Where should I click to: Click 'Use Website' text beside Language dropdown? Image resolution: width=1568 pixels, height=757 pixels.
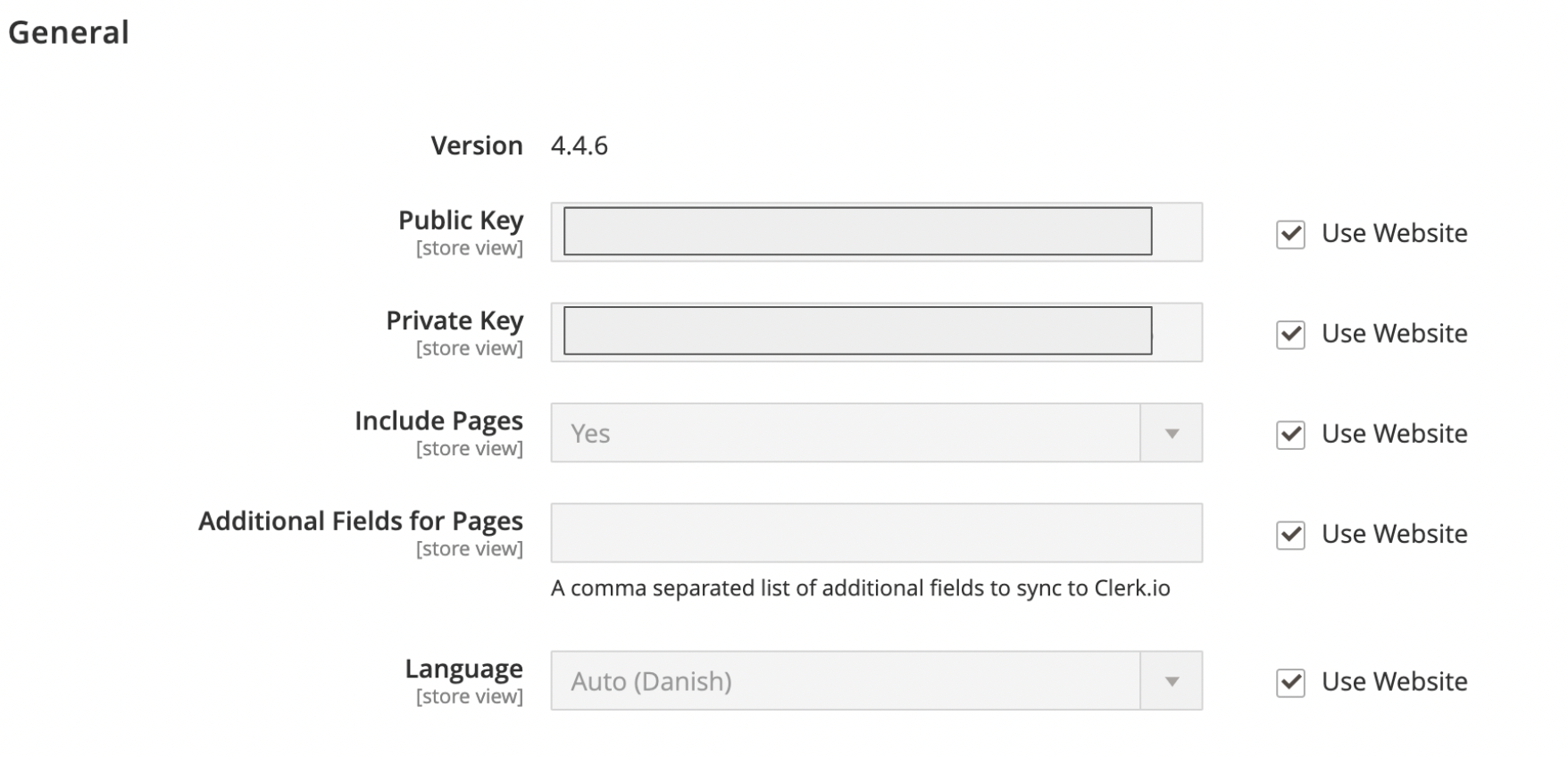coord(1394,682)
